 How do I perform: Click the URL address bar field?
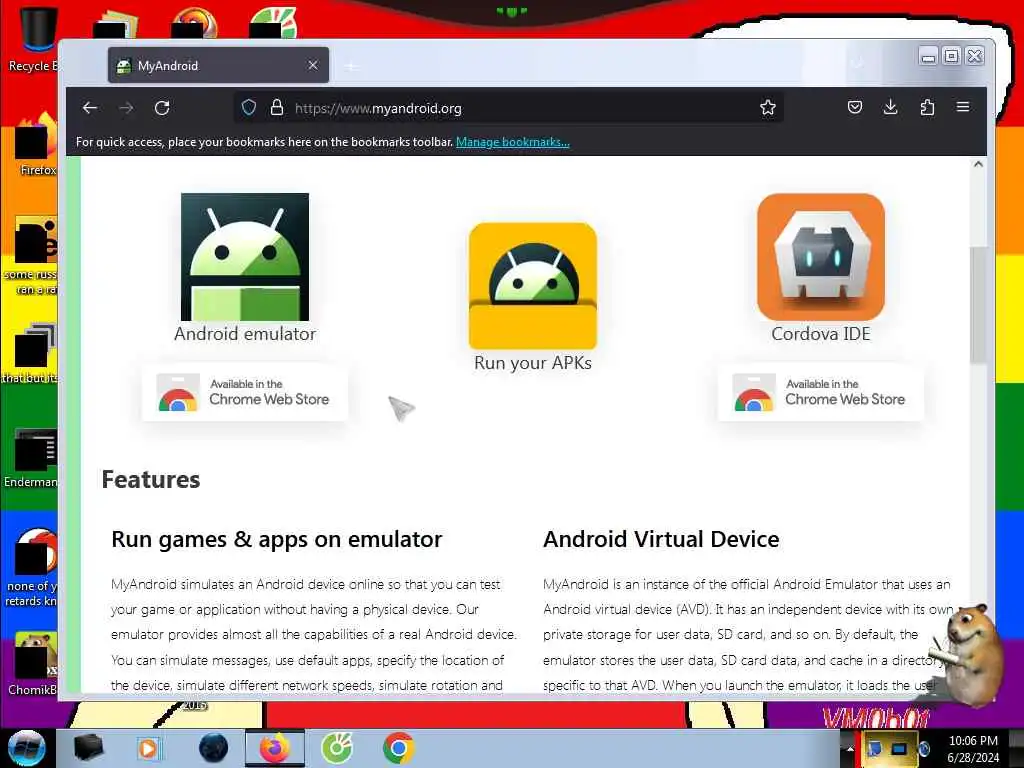click(x=509, y=108)
